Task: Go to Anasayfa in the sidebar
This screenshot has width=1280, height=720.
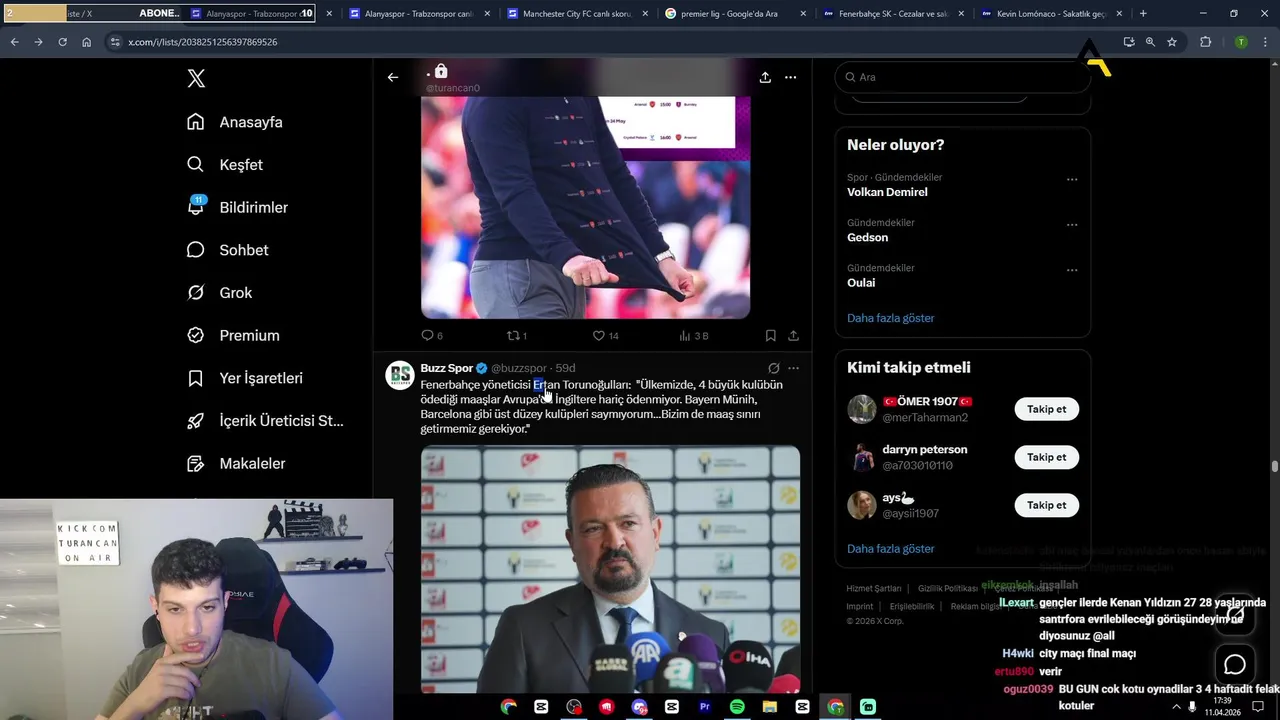Action: (x=235, y=122)
